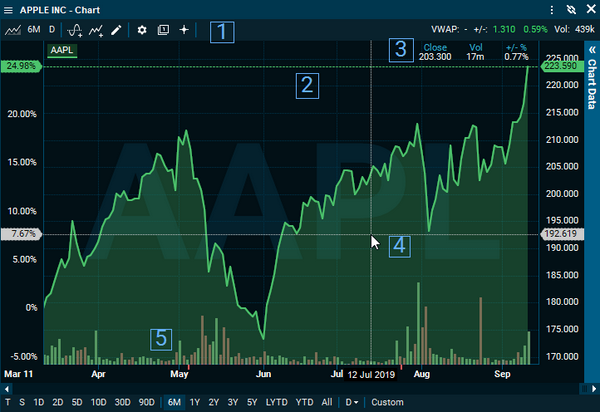This screenshot has height=413, width=601.
Task: Switch to 90D range
Action: 146,402
